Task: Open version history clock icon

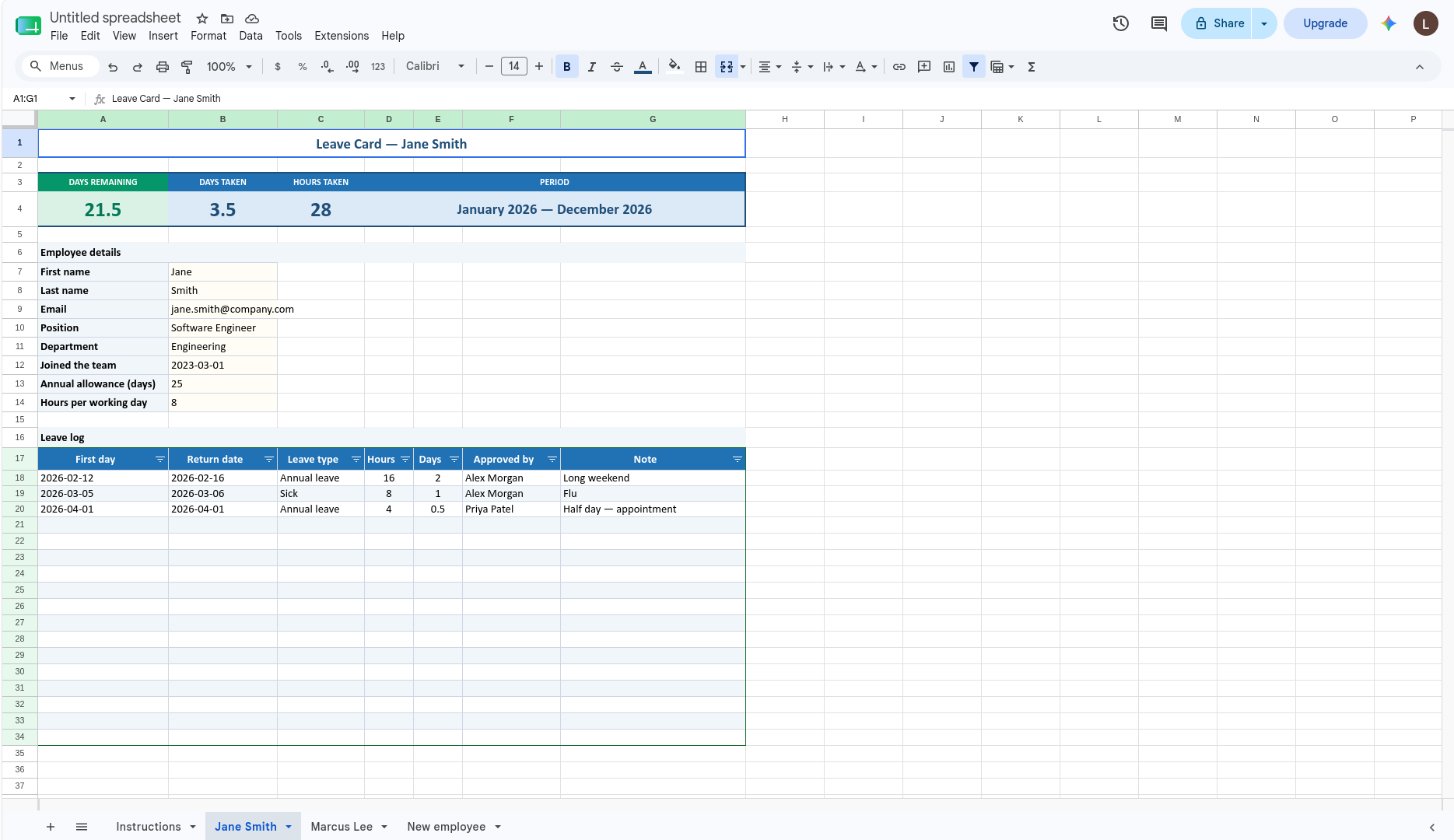Action: click(x=1121, y=23)
